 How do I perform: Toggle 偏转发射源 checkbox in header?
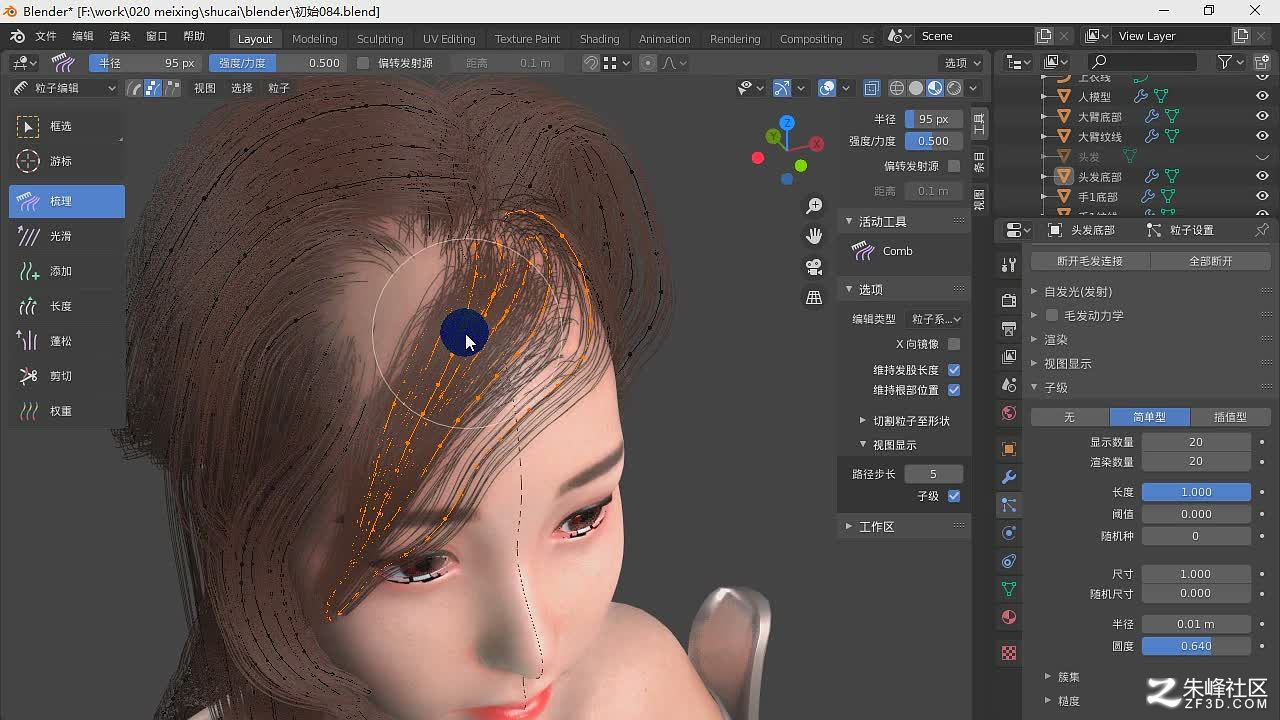point(363,63)
